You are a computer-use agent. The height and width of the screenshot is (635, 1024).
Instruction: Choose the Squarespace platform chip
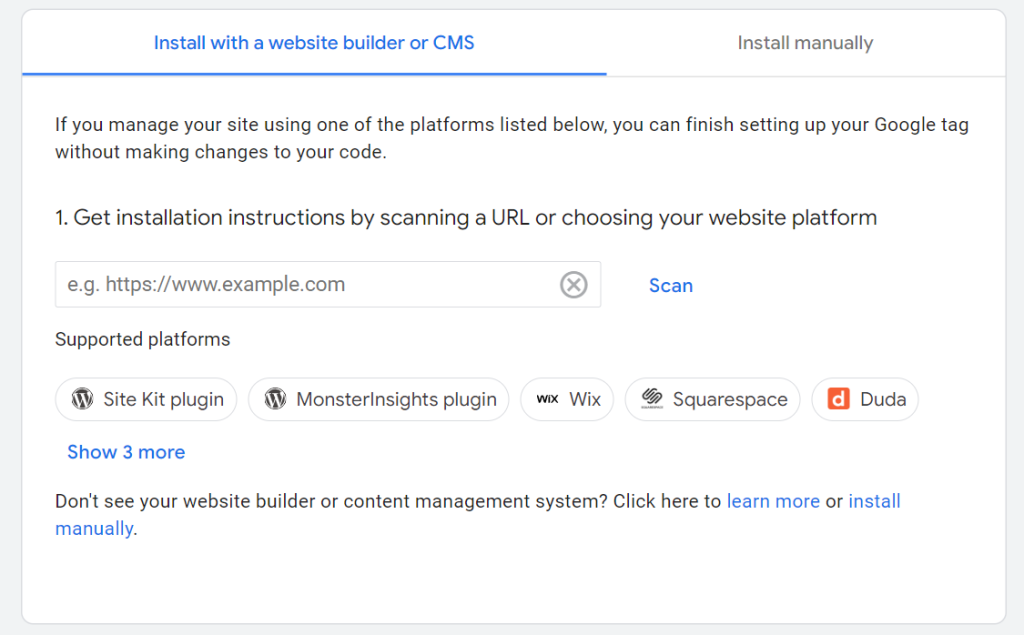[x=712, y=399]
